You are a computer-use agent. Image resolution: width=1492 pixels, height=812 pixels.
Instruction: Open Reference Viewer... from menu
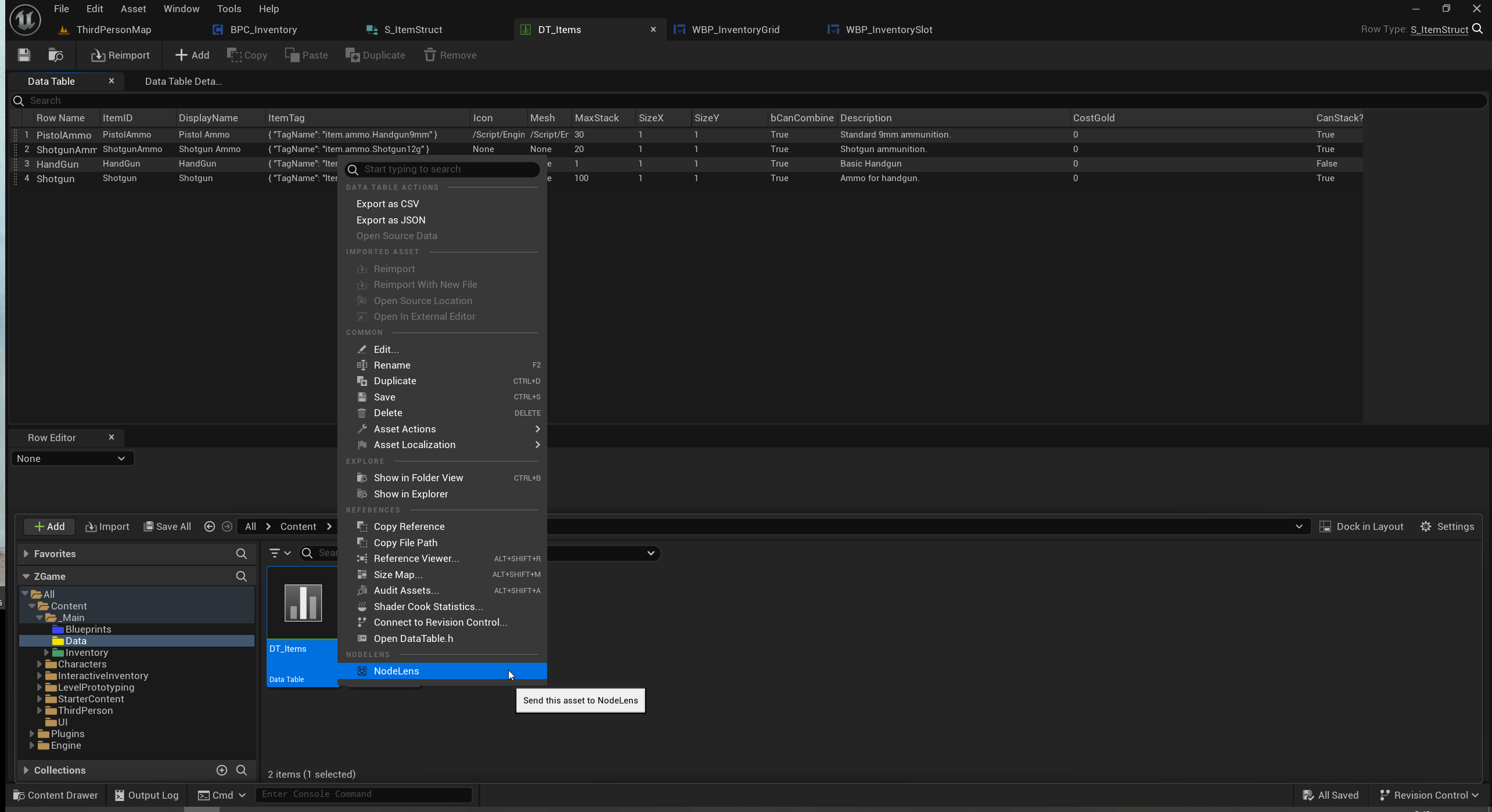[443, 558]
